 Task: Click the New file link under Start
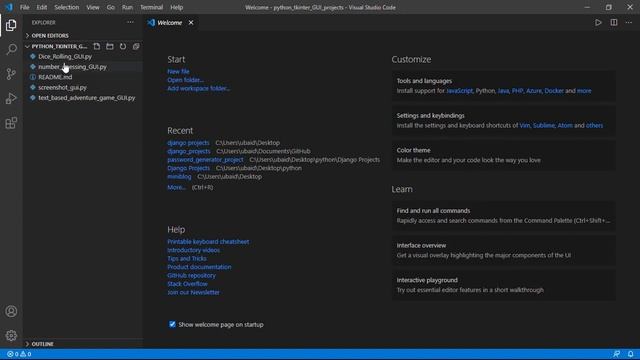(x=178, y=71)
